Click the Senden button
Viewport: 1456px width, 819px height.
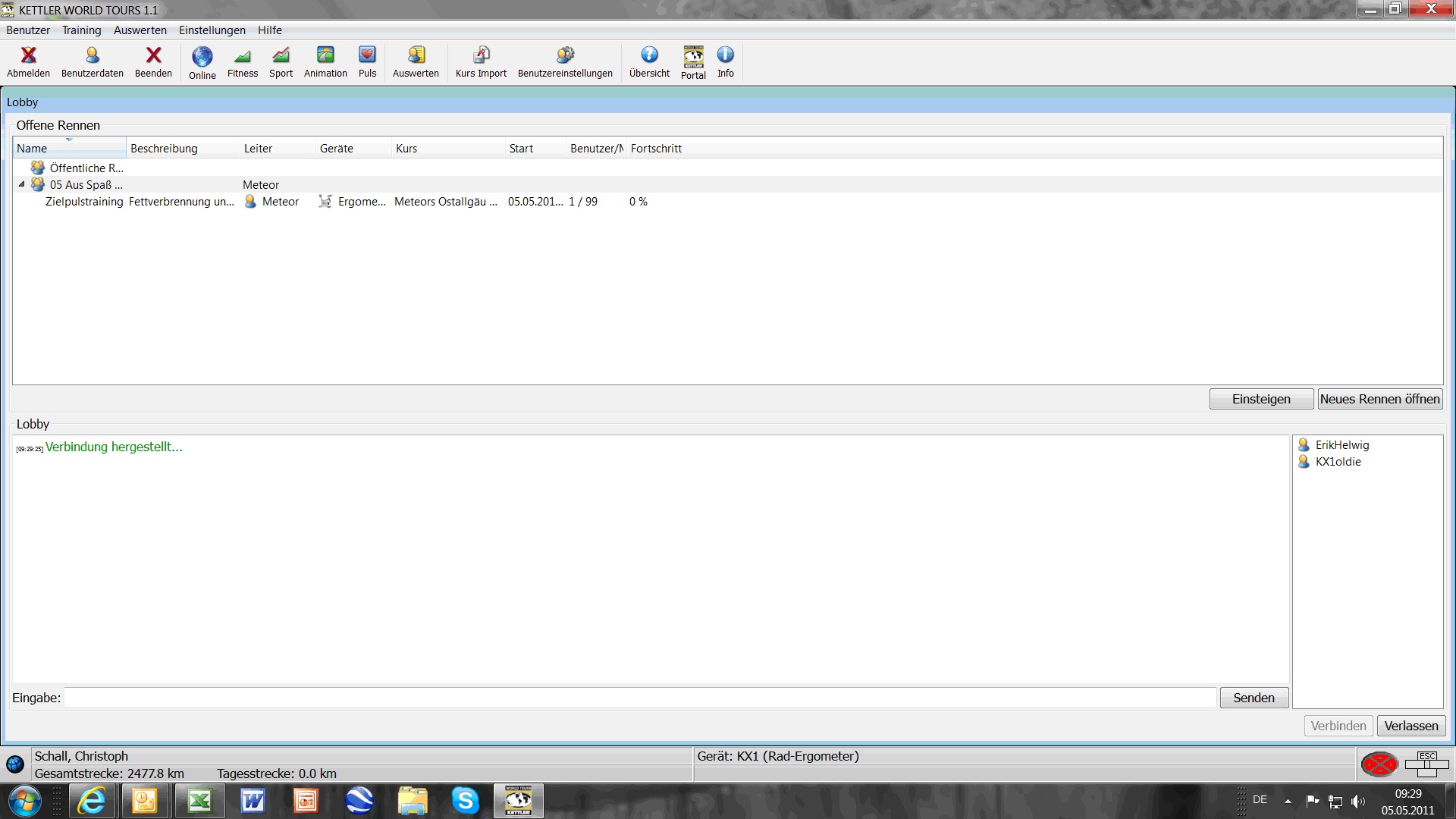click(1254, 698)
